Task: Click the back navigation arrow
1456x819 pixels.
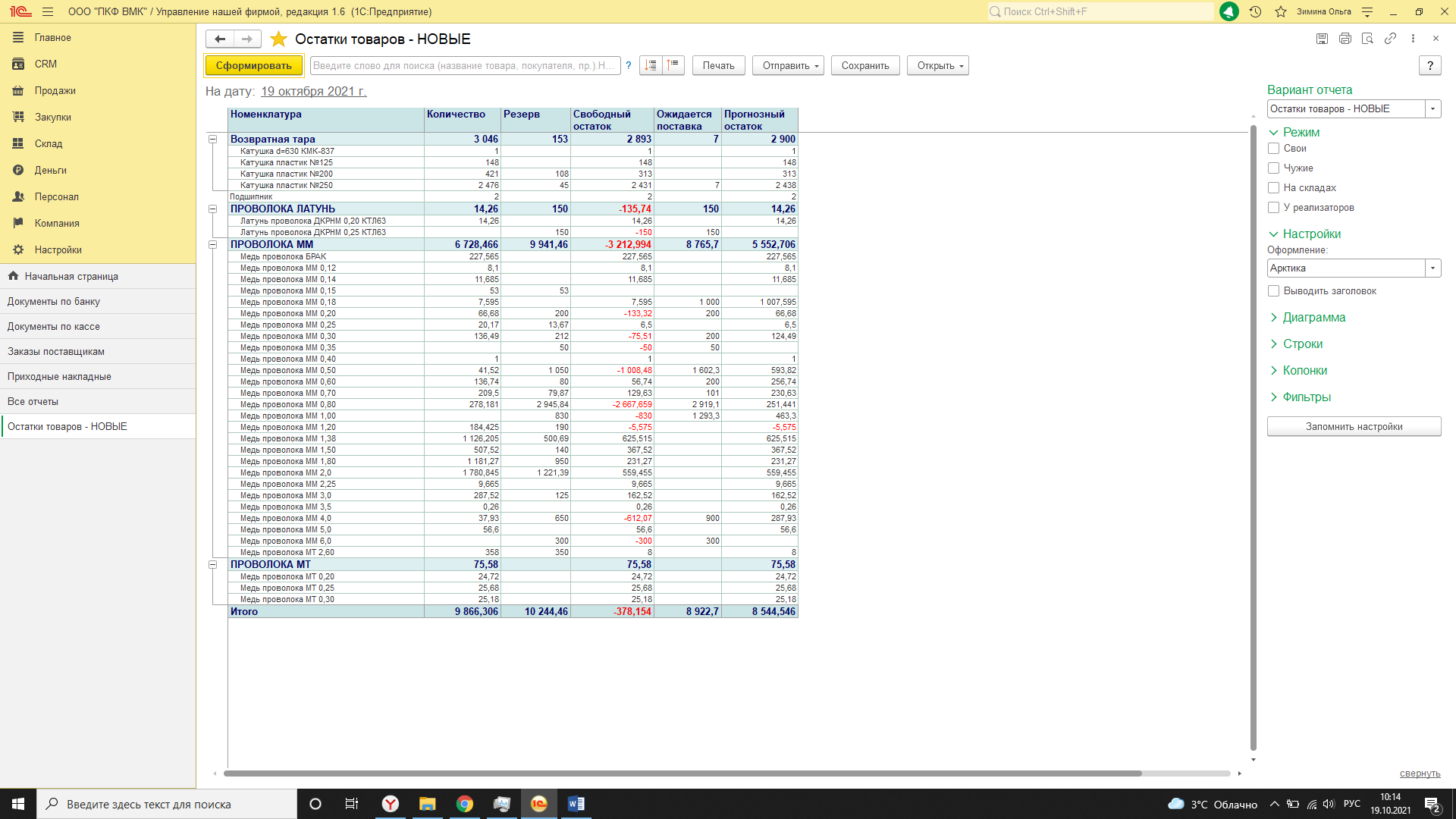Action: (x=220, y=39)
